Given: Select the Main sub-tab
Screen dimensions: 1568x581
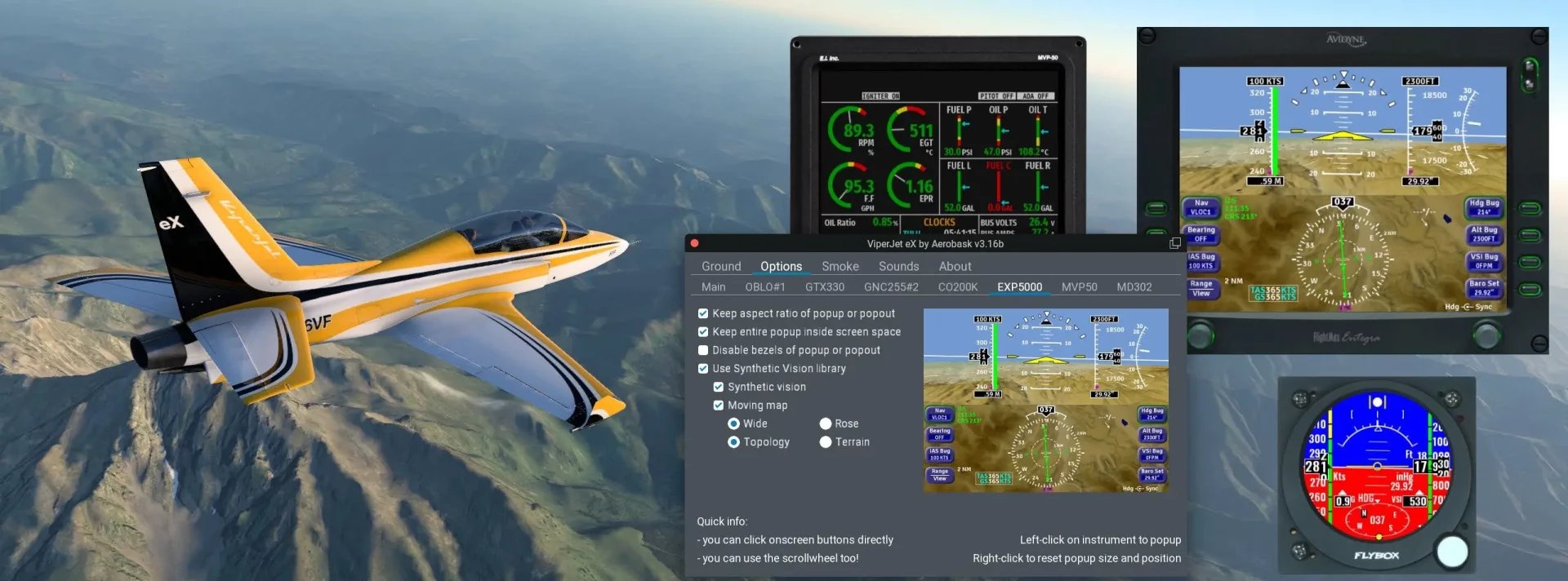Looking at the screenshot, I should (x=713, y=287).
